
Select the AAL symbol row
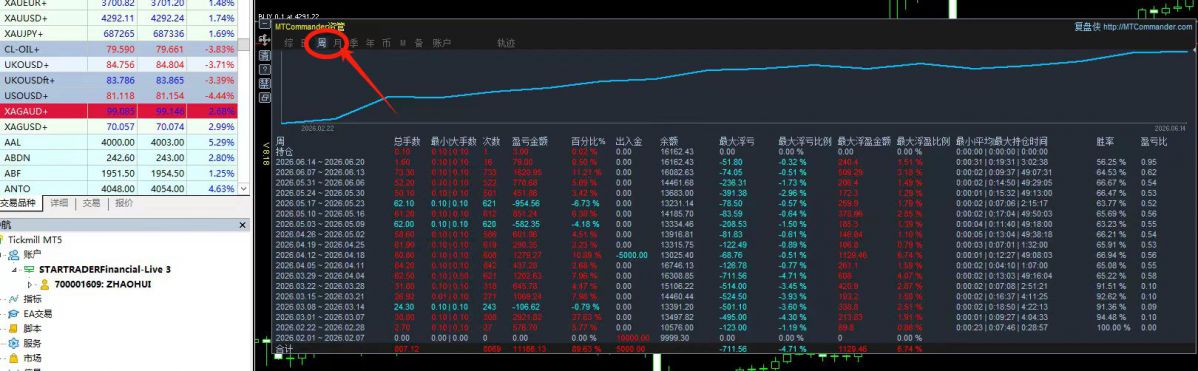[x=118, y=142]
